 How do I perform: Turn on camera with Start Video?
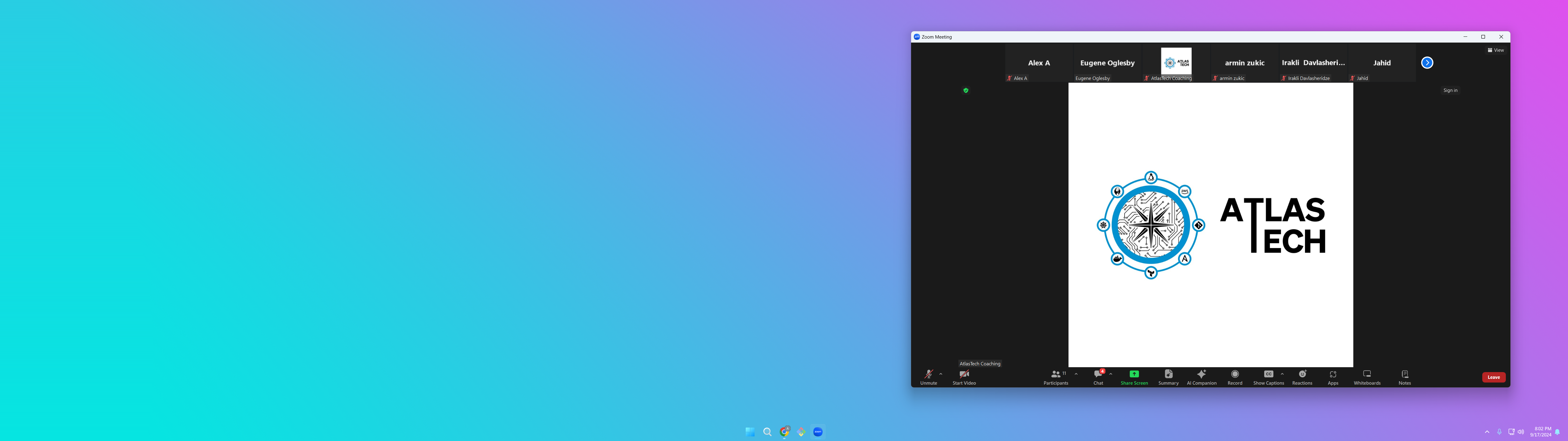point(963,377)
